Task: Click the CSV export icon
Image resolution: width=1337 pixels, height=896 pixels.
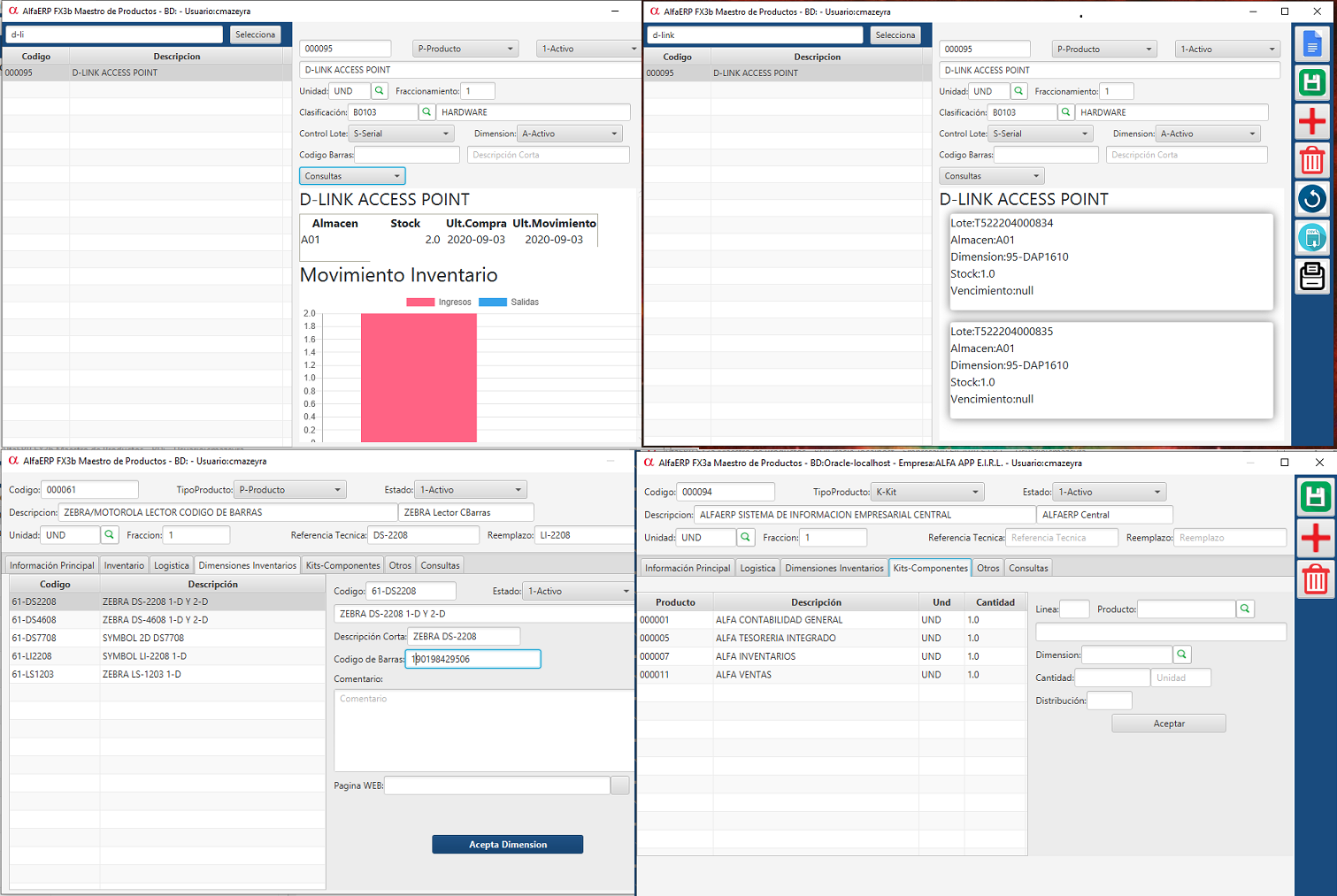Action: click(1312, 237)
